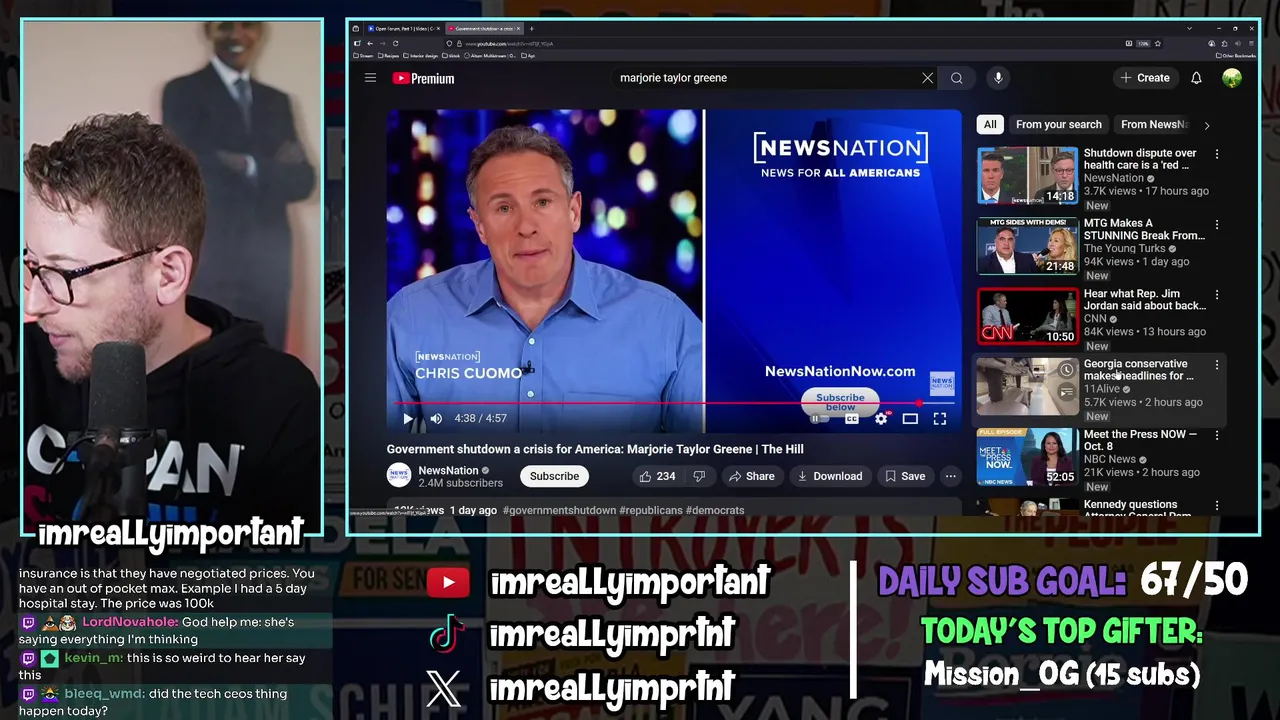Open the #republicans hashtag
This screenshot has height=720, width=1280.
point(651,510)
